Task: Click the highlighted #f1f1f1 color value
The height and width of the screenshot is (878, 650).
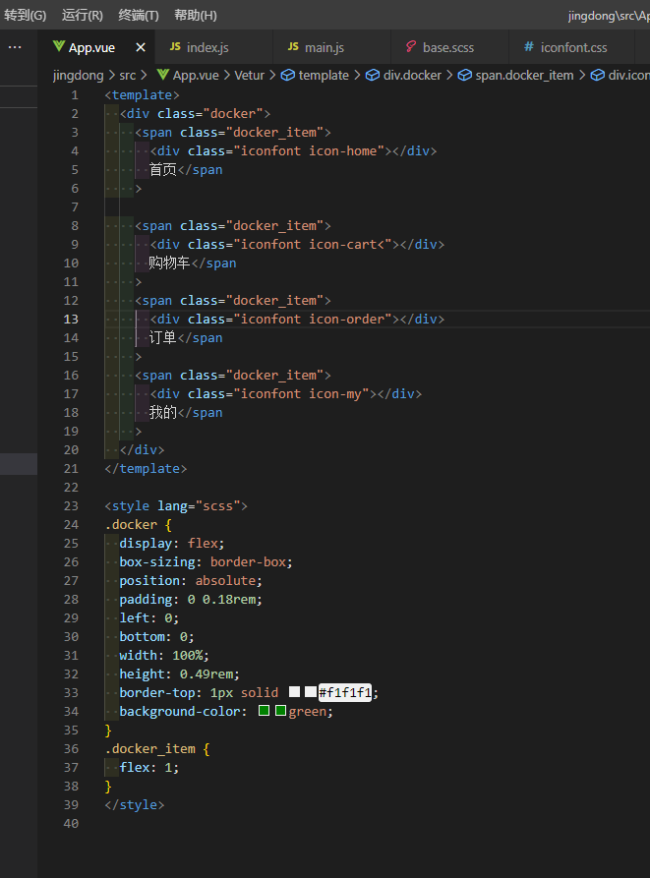Action: point(345,693)
